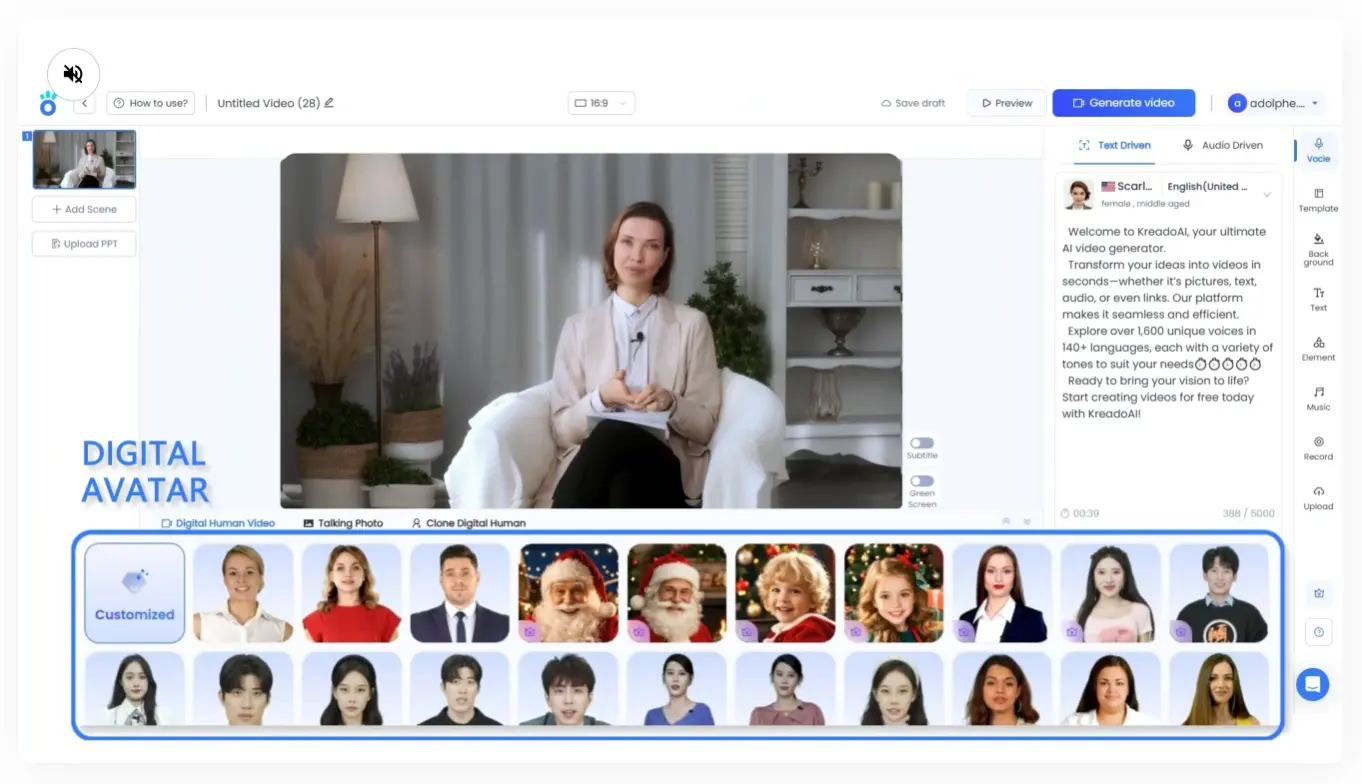Image resolution: width=1362 pixels, height=784 pixels.
Task: Enable the Green Screen switch
Action: (921, 481)
